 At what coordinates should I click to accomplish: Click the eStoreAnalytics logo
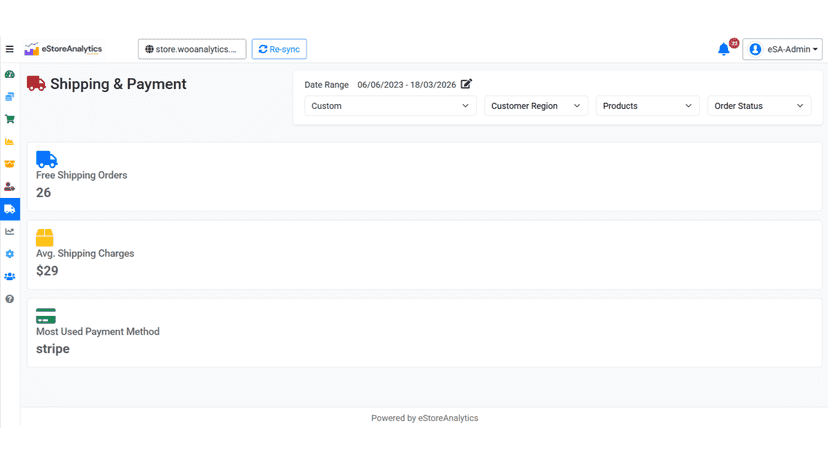(x=63, y=49)
